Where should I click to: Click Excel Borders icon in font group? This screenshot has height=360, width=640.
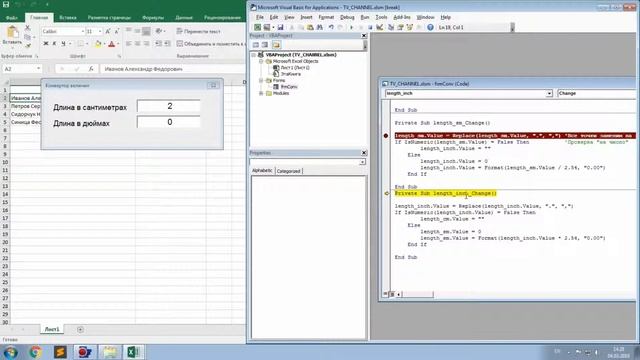point(80,44)
